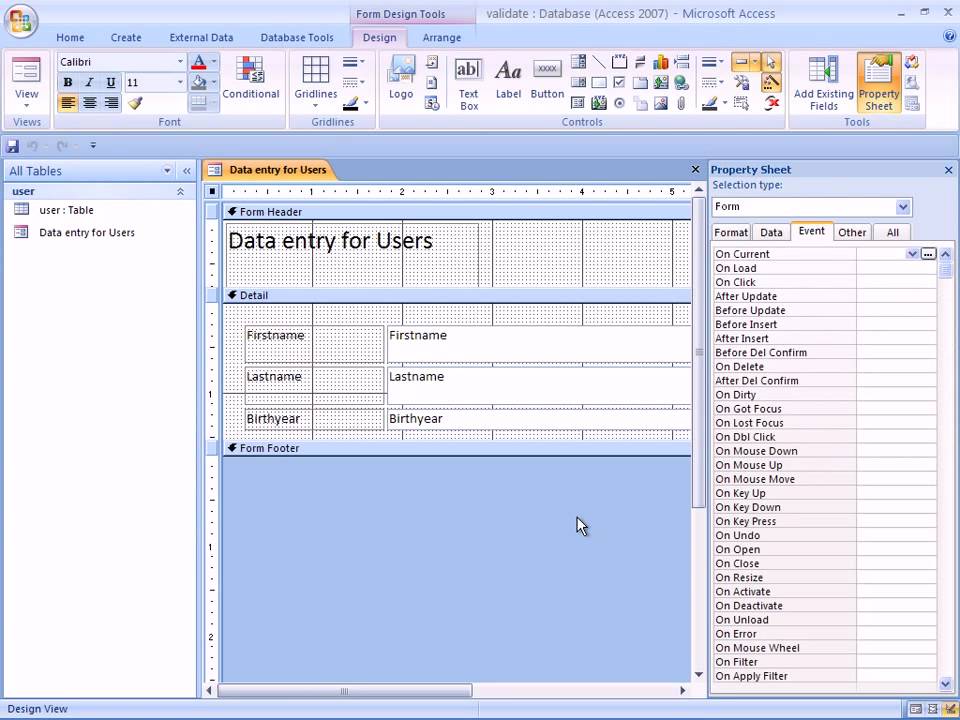This screenshot has height=720, width=960.
Task: Close the Data entry for Users document tab
Action: pyautogui.click(x=695, y=170)
